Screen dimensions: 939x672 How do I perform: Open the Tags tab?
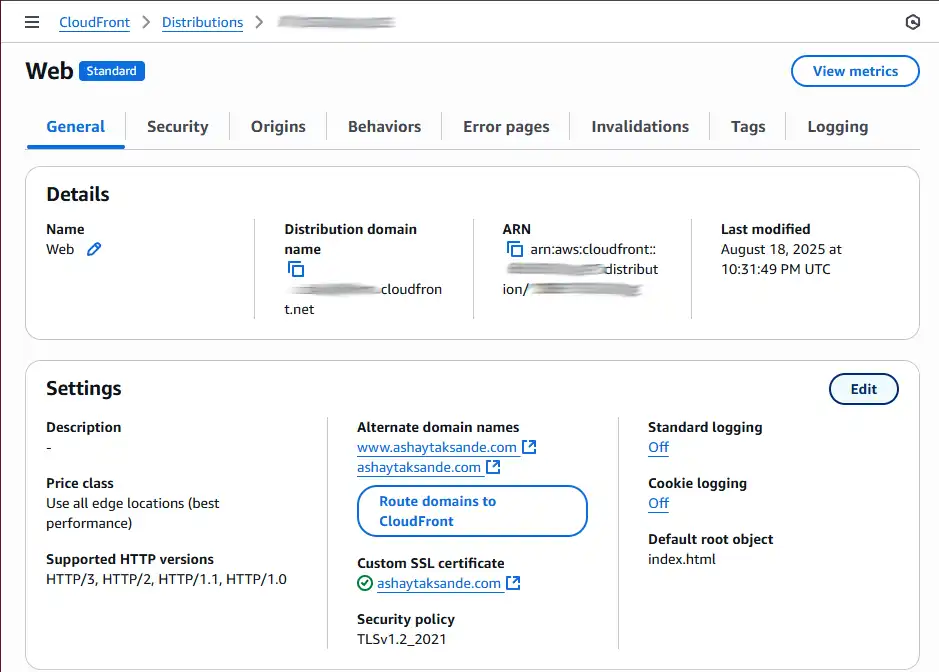pyautogui.click(x=748, y=127)
